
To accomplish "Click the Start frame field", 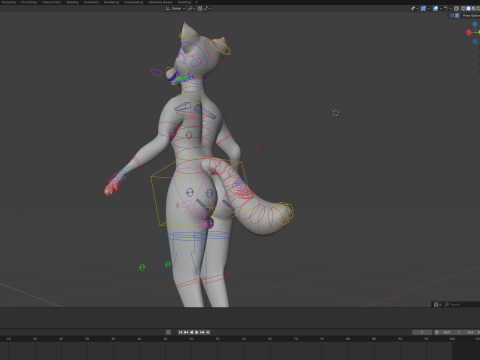I will (x=451, y=332).
